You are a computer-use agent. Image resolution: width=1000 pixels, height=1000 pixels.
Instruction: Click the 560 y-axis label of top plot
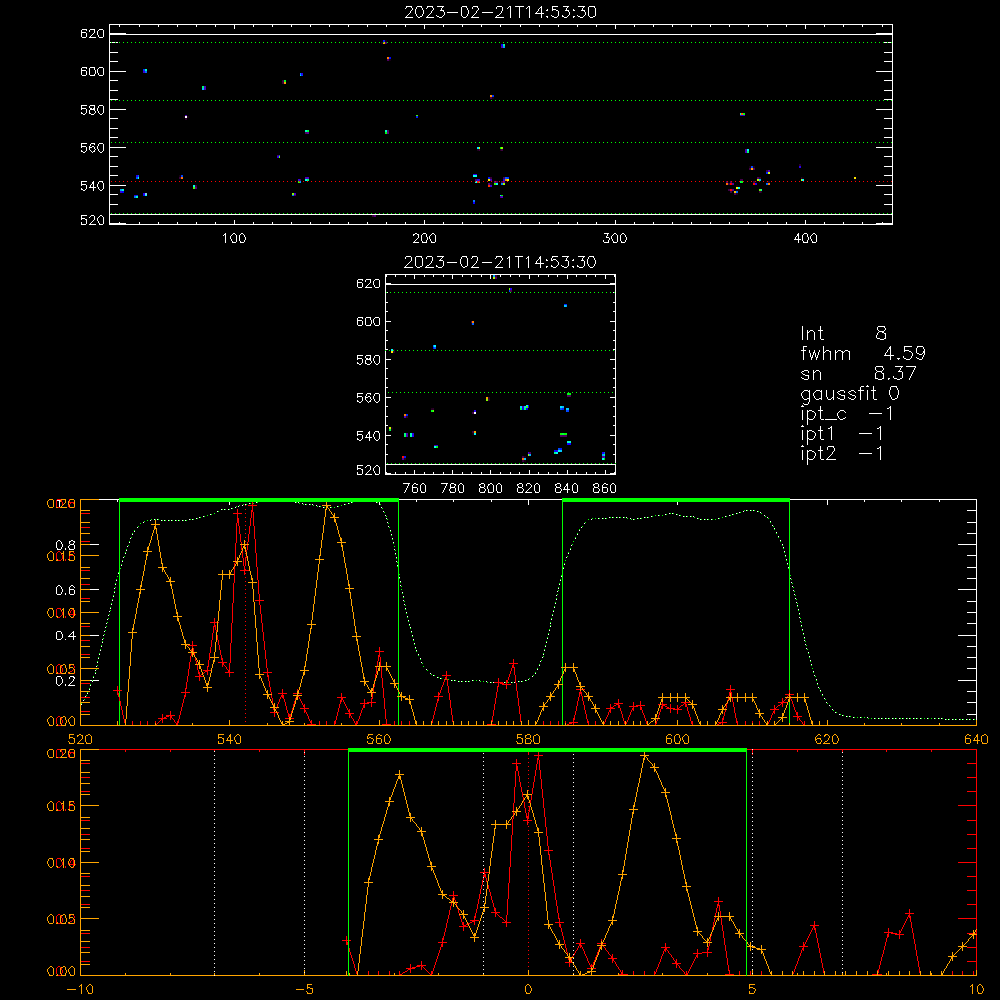[x=92, y=148]
